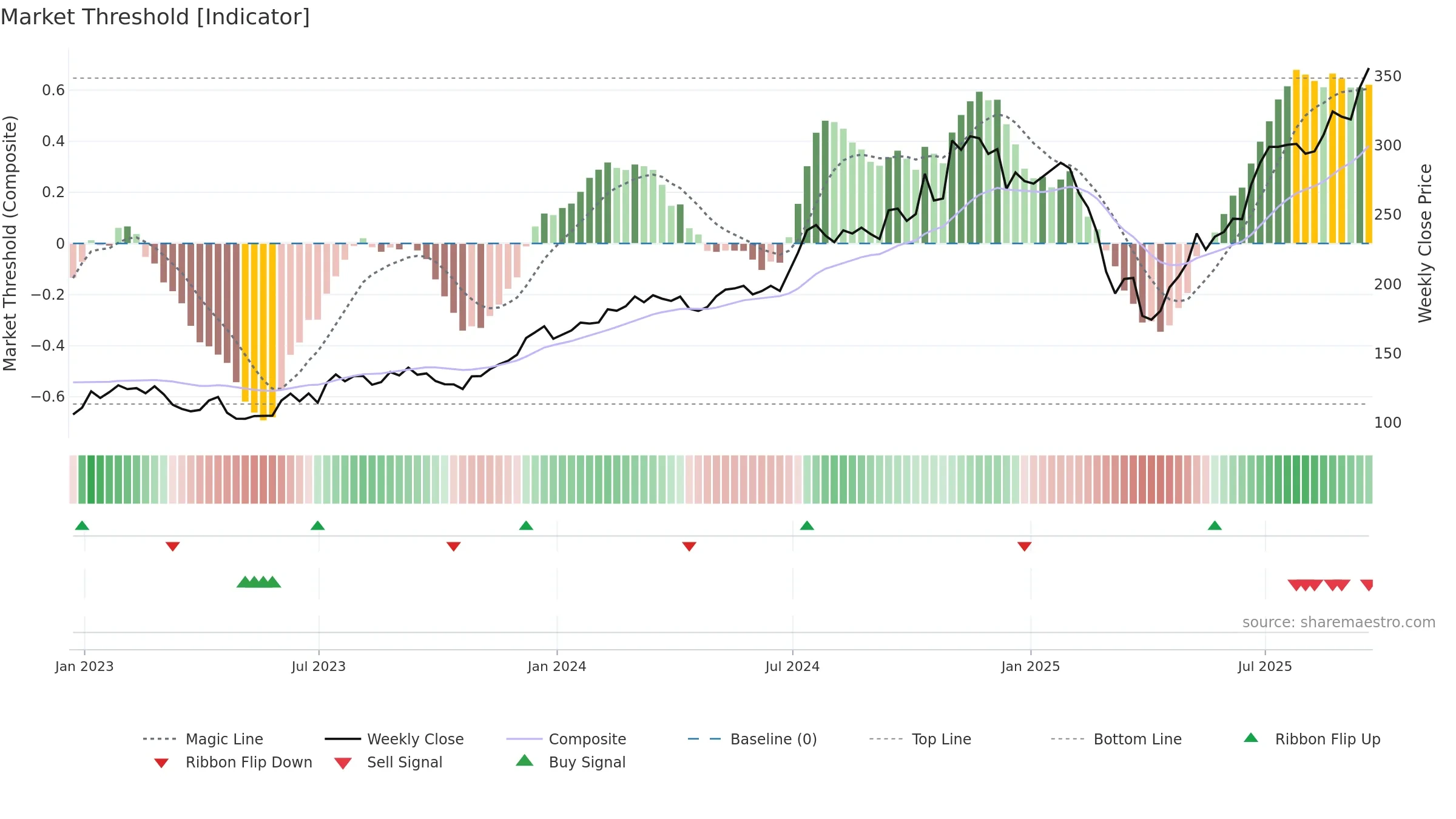Viewport: 1456px width, 819px height.
Task: Click the 0.6 tick on the left axis
Action: (x=53, y=90)
